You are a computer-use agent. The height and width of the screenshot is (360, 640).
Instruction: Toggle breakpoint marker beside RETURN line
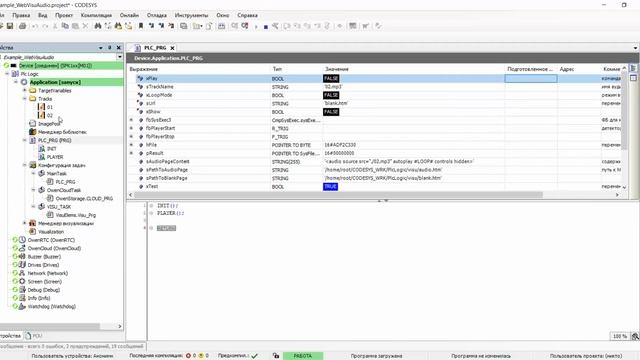pos(151,228)
